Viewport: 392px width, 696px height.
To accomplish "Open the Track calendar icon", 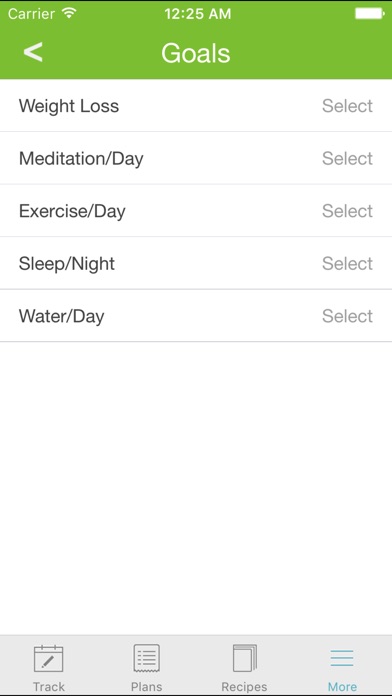I will point(48,659).
